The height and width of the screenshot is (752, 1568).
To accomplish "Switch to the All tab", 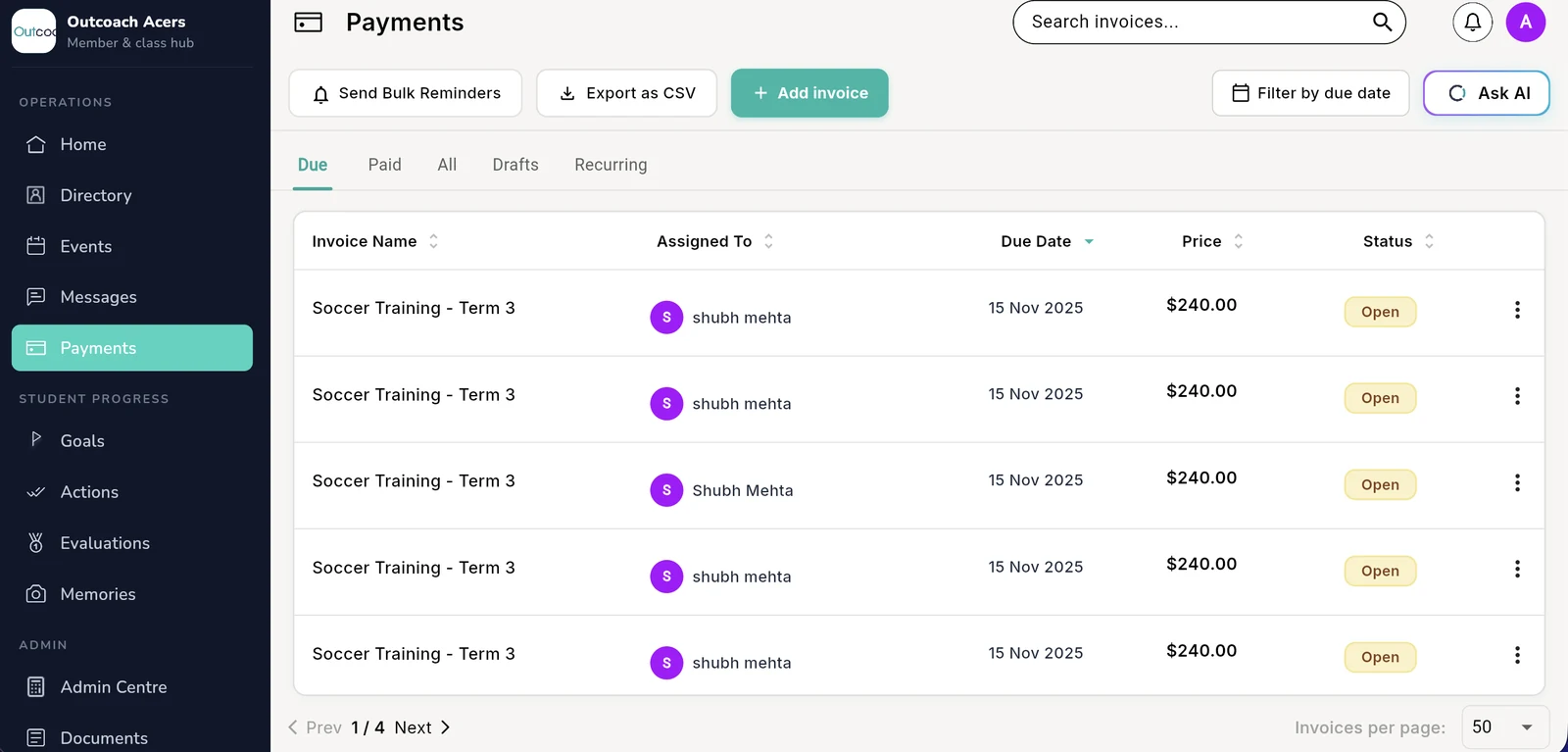I will click(x=447, y=165).
